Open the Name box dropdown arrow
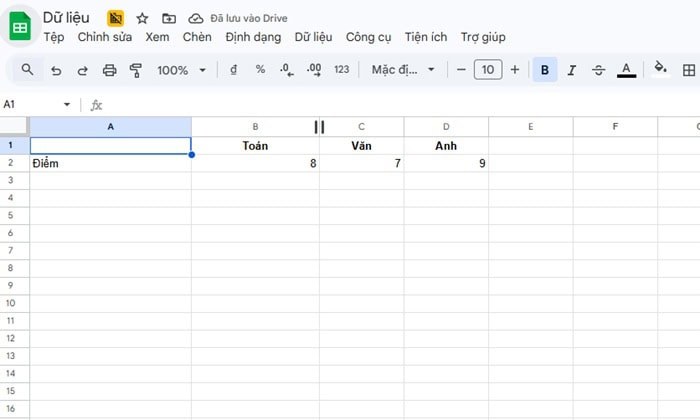700x420 pixels. (x=67, y=104)
